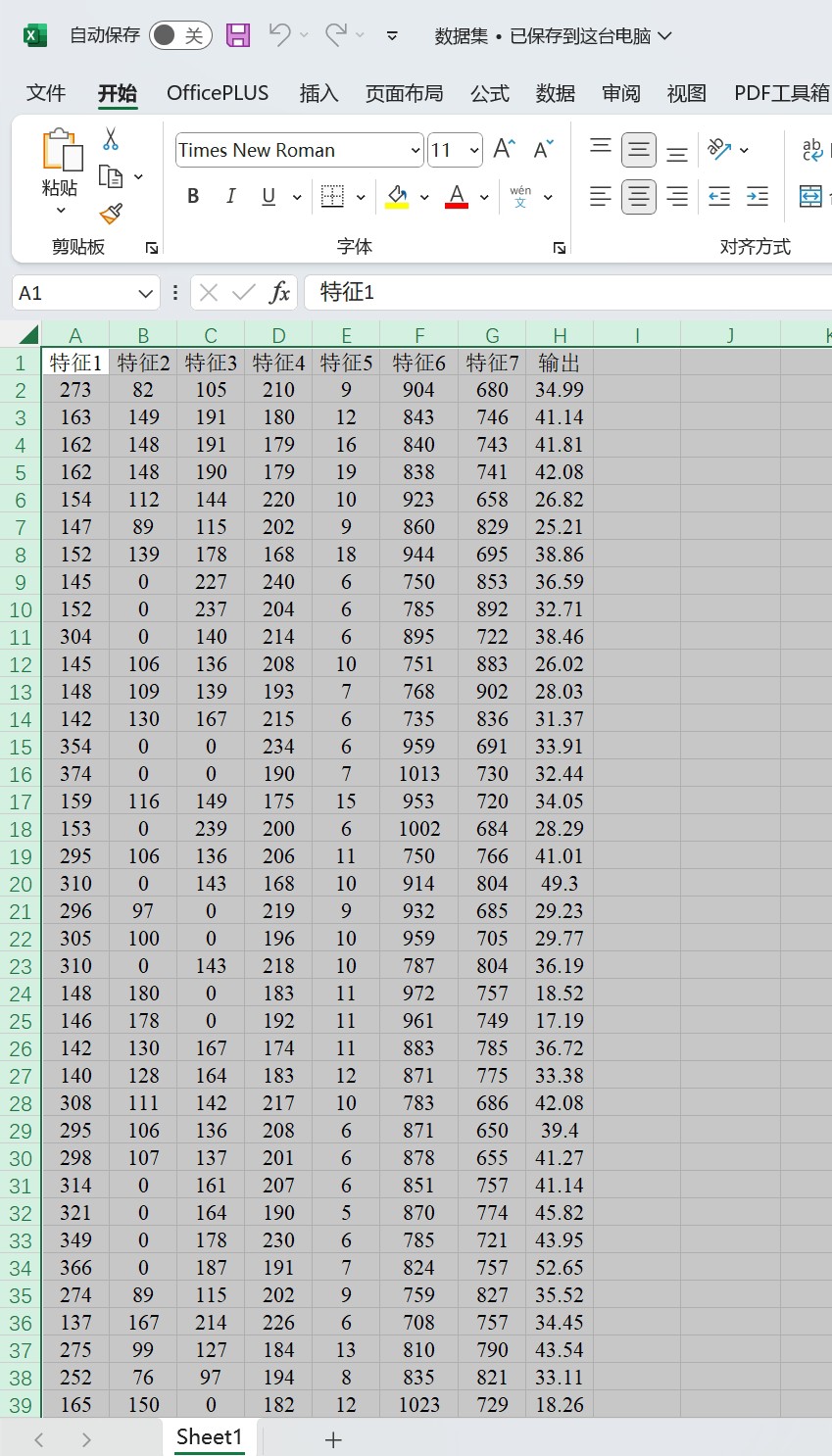Open the undo history dropdown
This screenshot has width=832, height=1456.
click(x=304, y=36)
